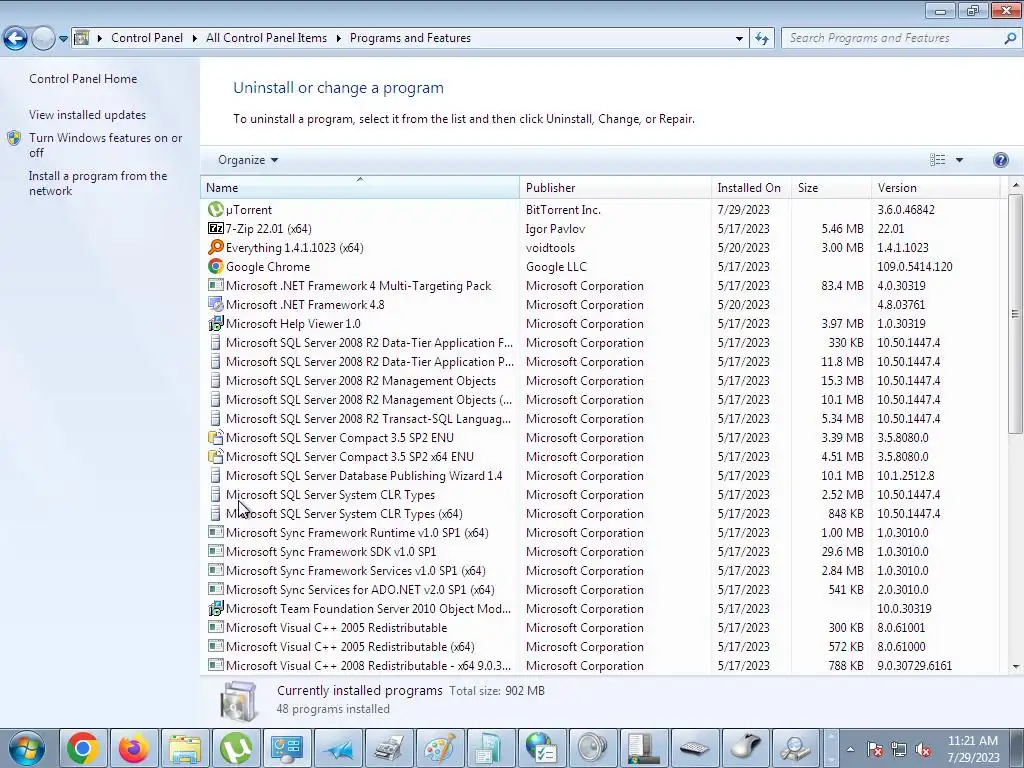1024x768 pixels.
Task: Open Google Chrome from the taskbar
Action: point(82,748)
